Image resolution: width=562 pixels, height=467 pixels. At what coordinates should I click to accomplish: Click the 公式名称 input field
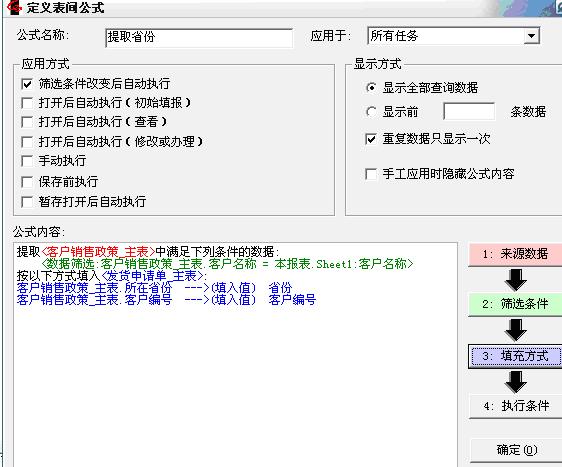click(199, 37)
